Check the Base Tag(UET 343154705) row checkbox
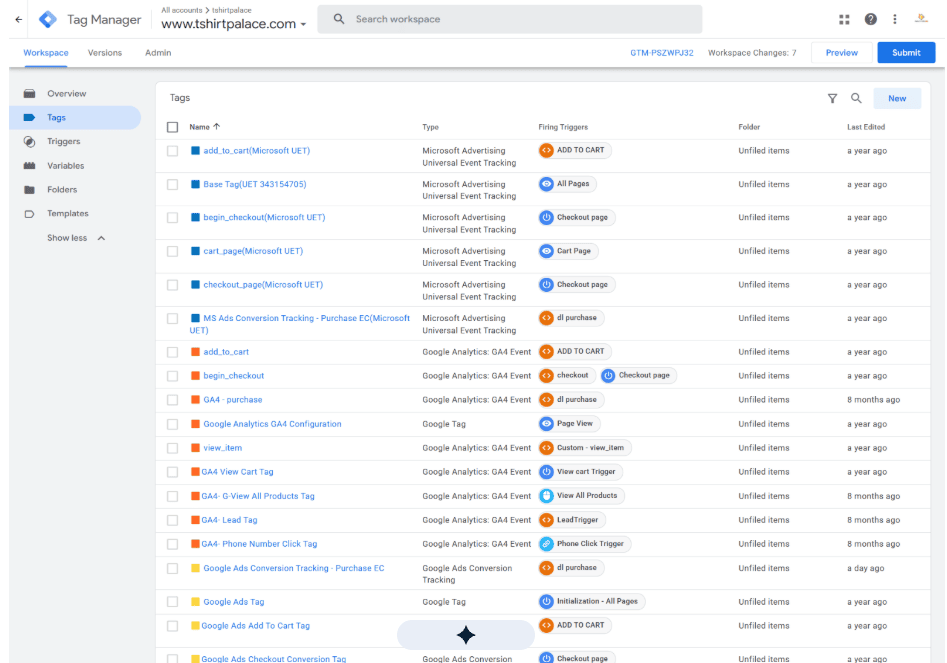The image size is (947, 663). pos(173,184)
